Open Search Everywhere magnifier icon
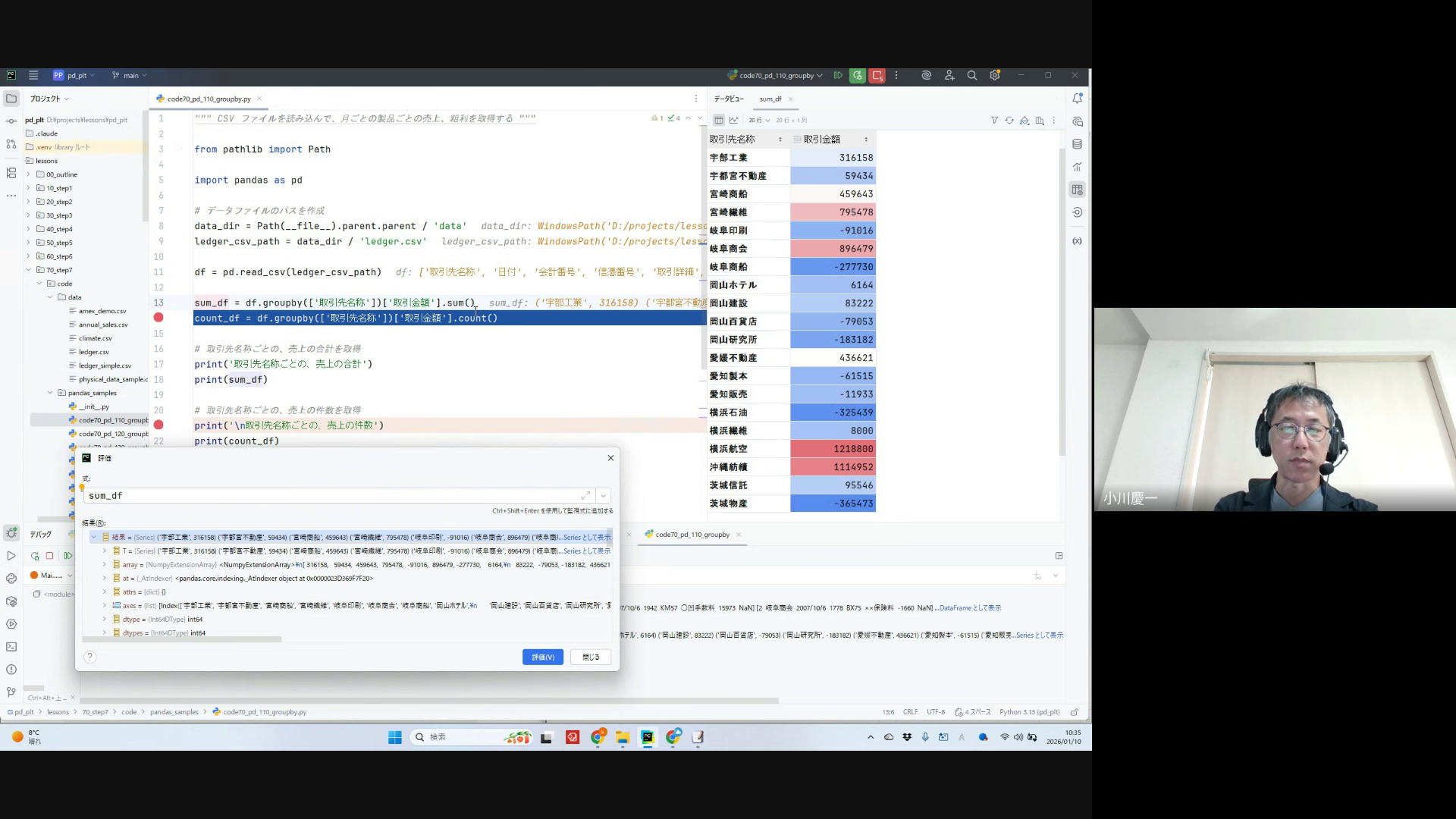 point(971,76)
